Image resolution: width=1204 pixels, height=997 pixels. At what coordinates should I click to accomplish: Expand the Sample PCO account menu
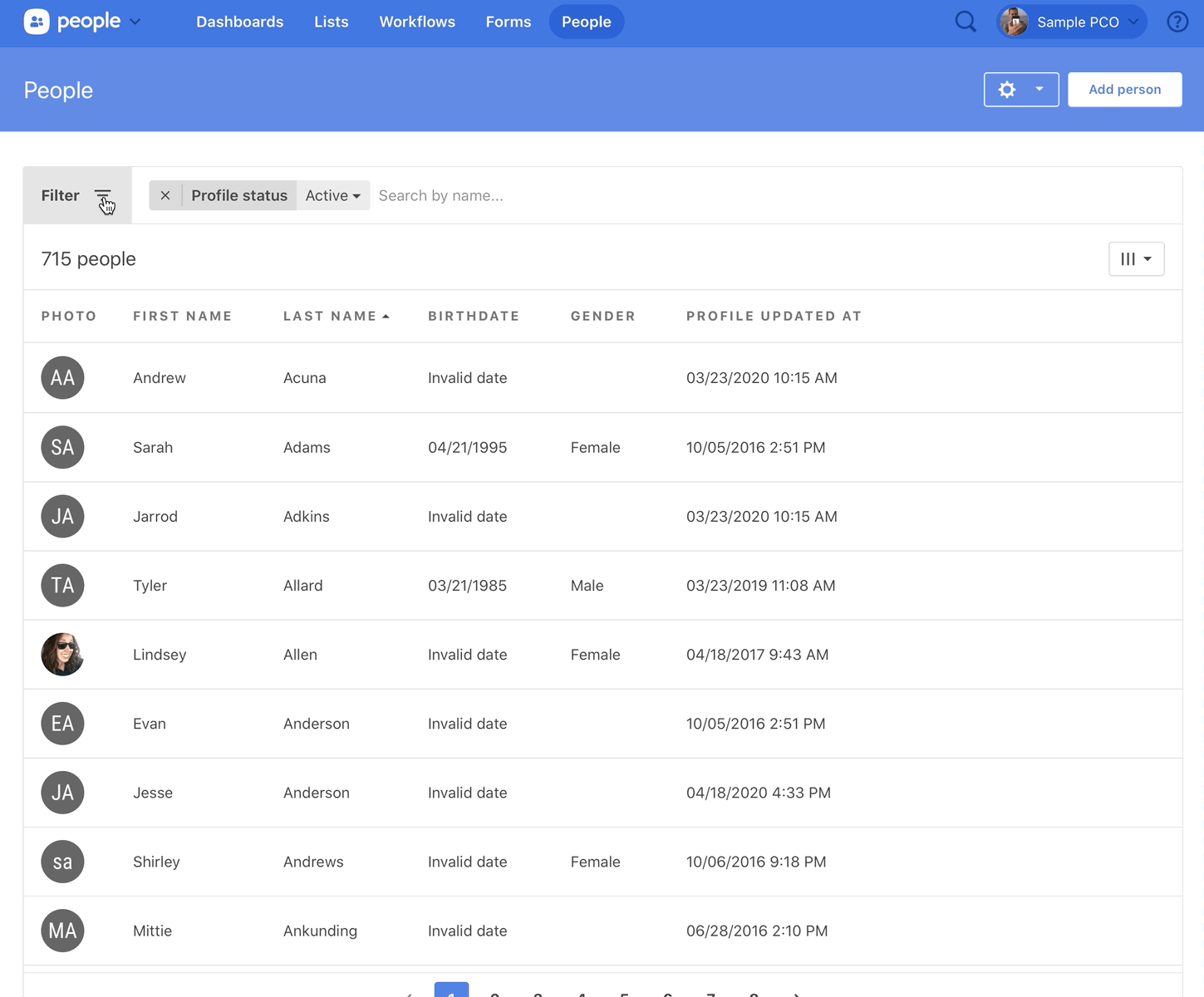tap(1072, 22)
